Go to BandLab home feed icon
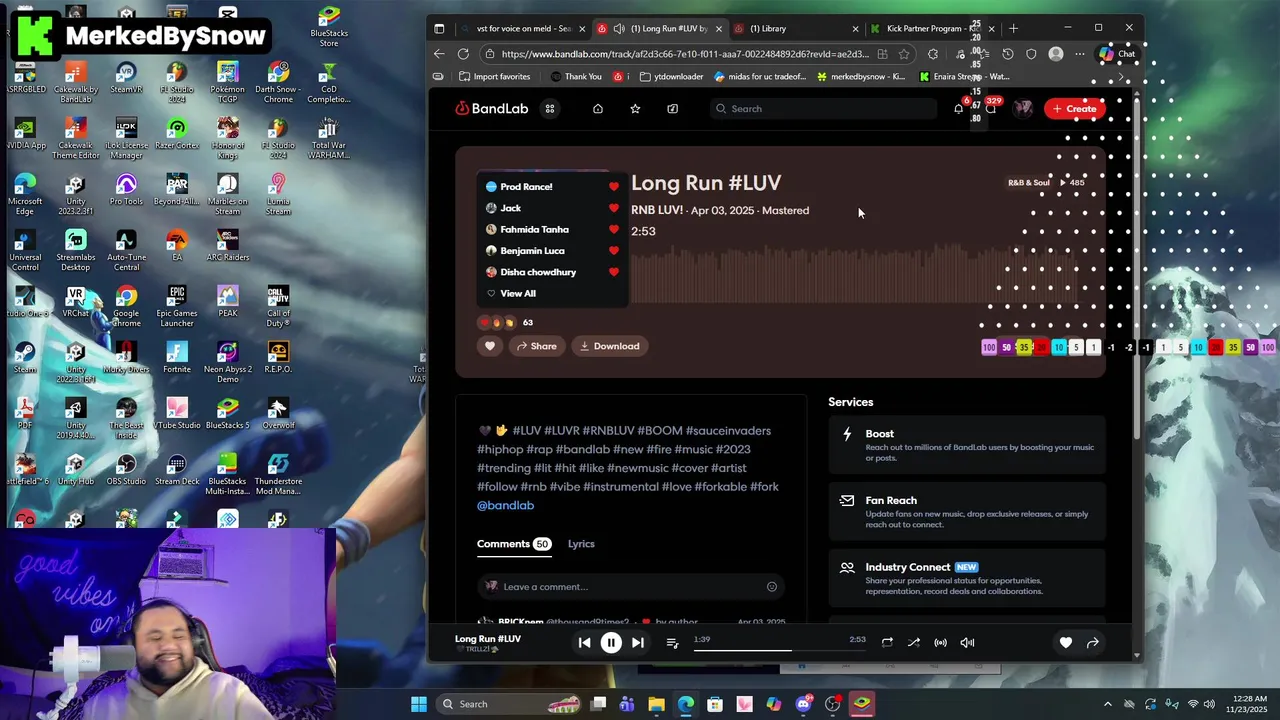Screen dimensions: 1280x720 click(x=598, y=109)
